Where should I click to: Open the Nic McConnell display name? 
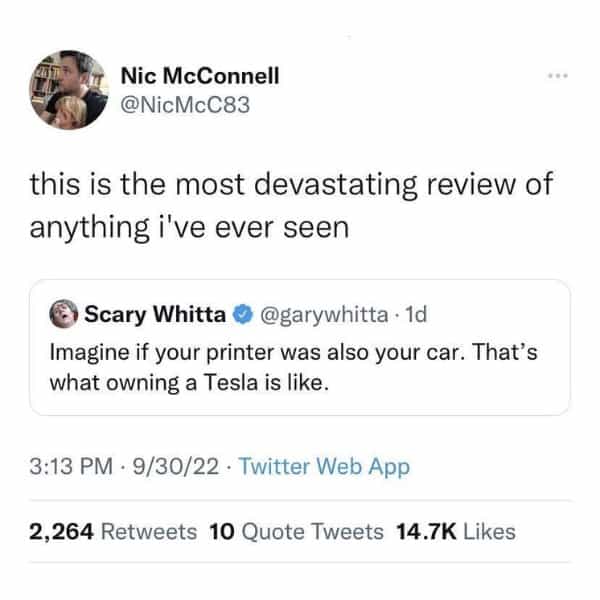(200, 75)
